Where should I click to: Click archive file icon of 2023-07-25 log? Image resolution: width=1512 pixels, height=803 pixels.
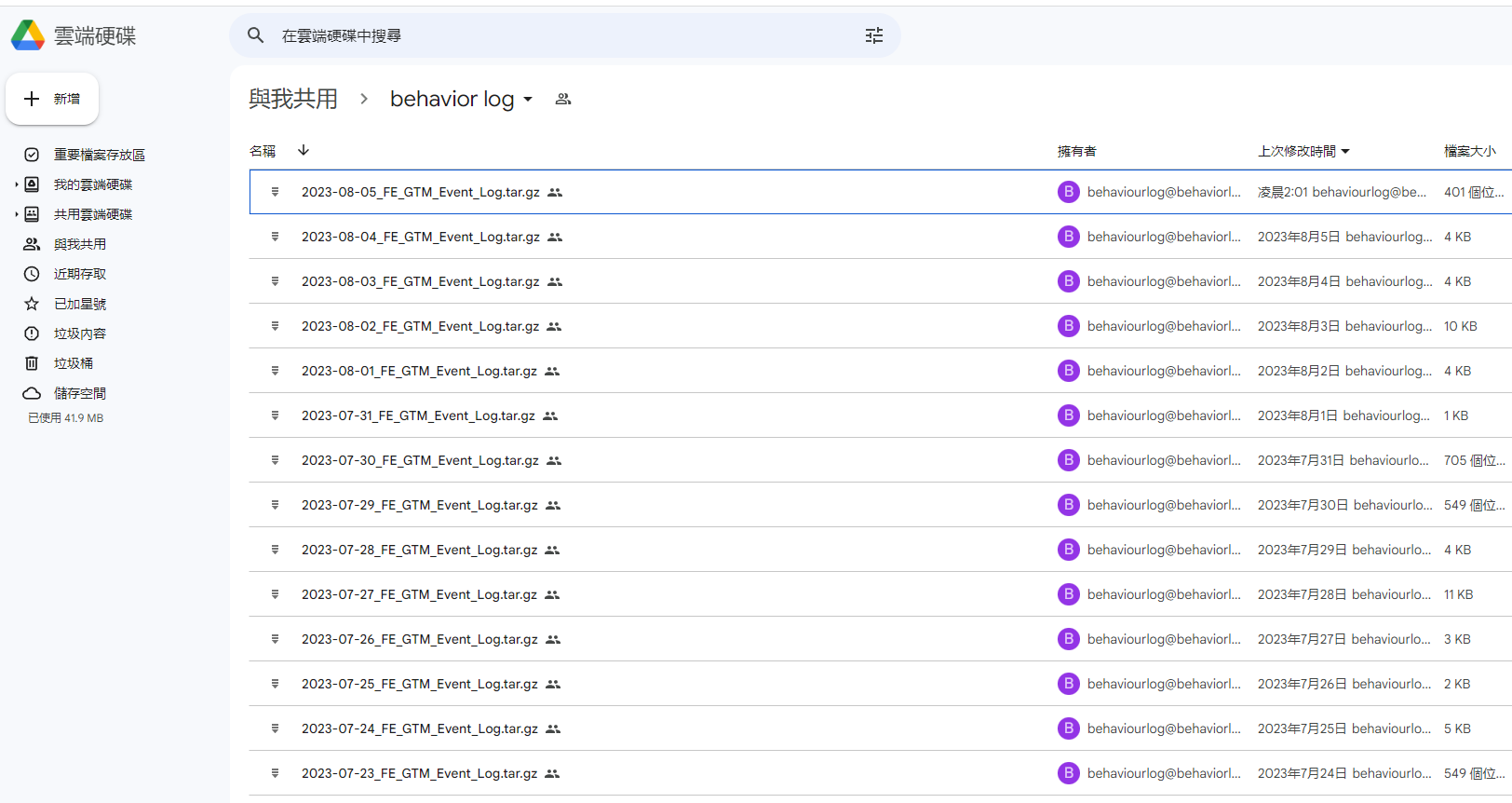(275, 684)
